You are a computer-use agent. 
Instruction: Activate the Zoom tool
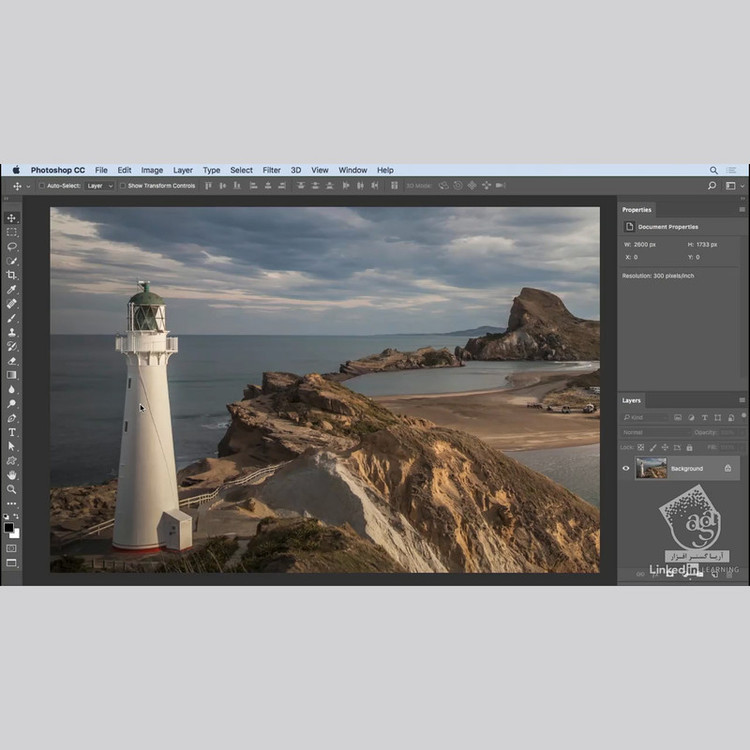(x=12, y=489)
